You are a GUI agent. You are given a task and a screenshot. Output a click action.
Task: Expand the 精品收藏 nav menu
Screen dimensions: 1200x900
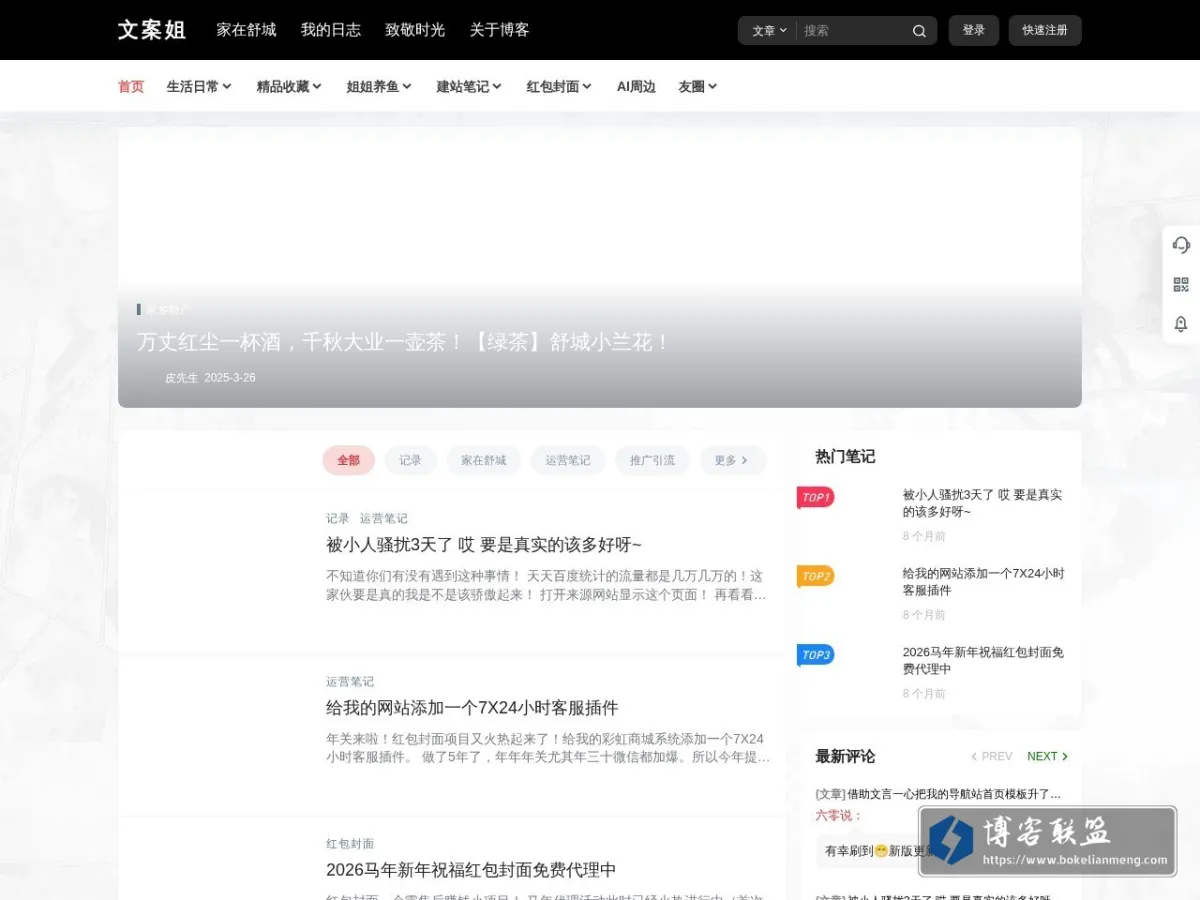coord(289,87)
